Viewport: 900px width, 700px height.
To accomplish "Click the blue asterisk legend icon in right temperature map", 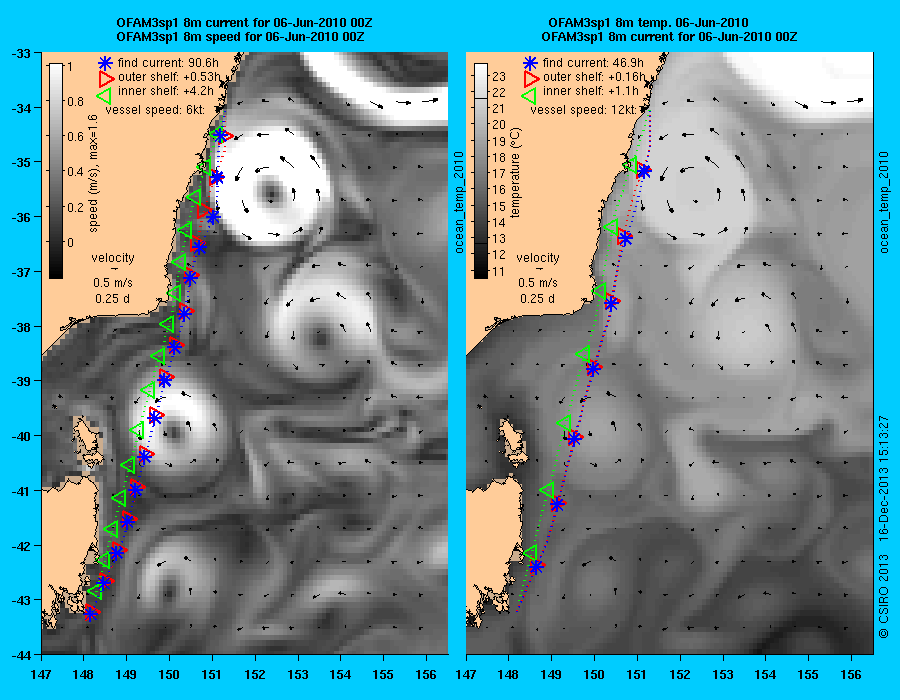I will pyautogui.click(x=530, y=63).
